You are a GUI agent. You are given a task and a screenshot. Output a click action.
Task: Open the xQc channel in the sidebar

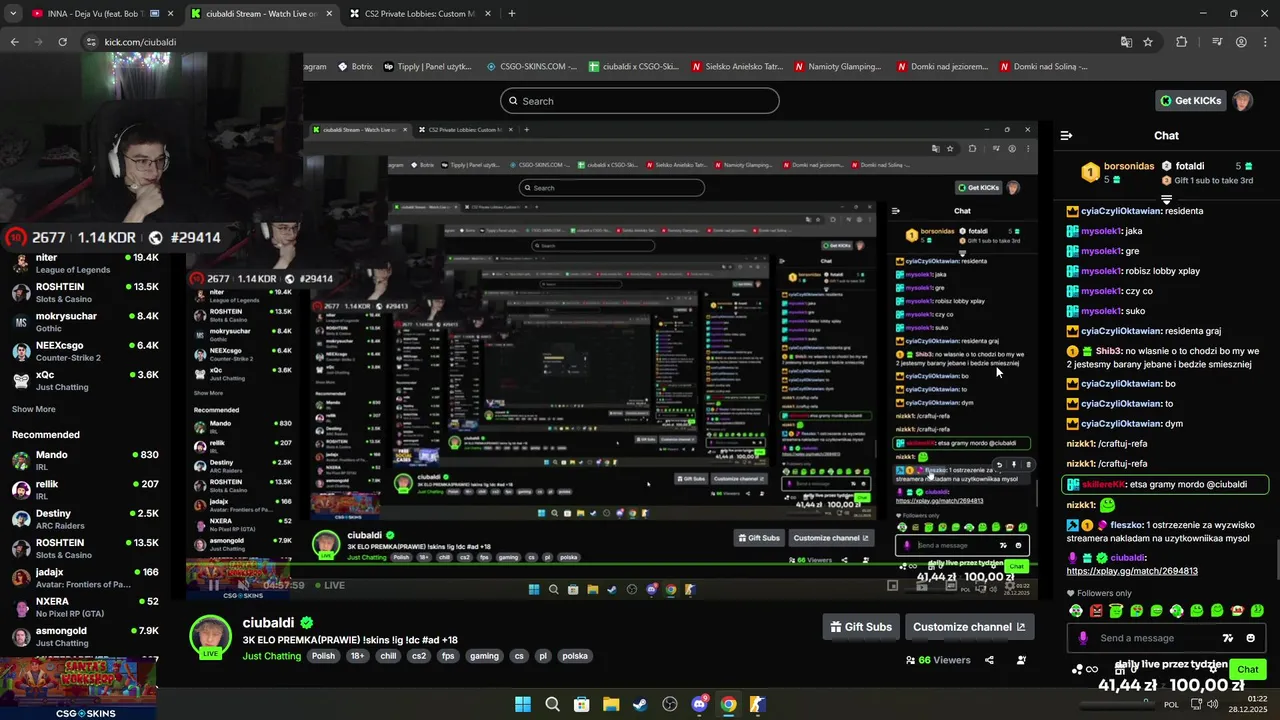(x=85, y=380)
